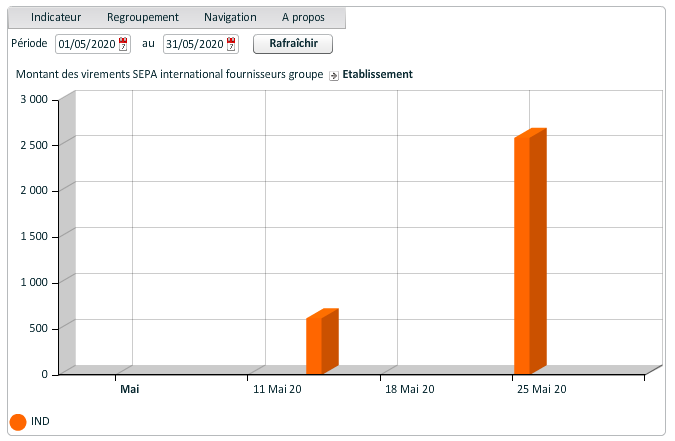Click the 3 000 y-axis value
This screenshot has height=441, width=675.
click(34, 99)
